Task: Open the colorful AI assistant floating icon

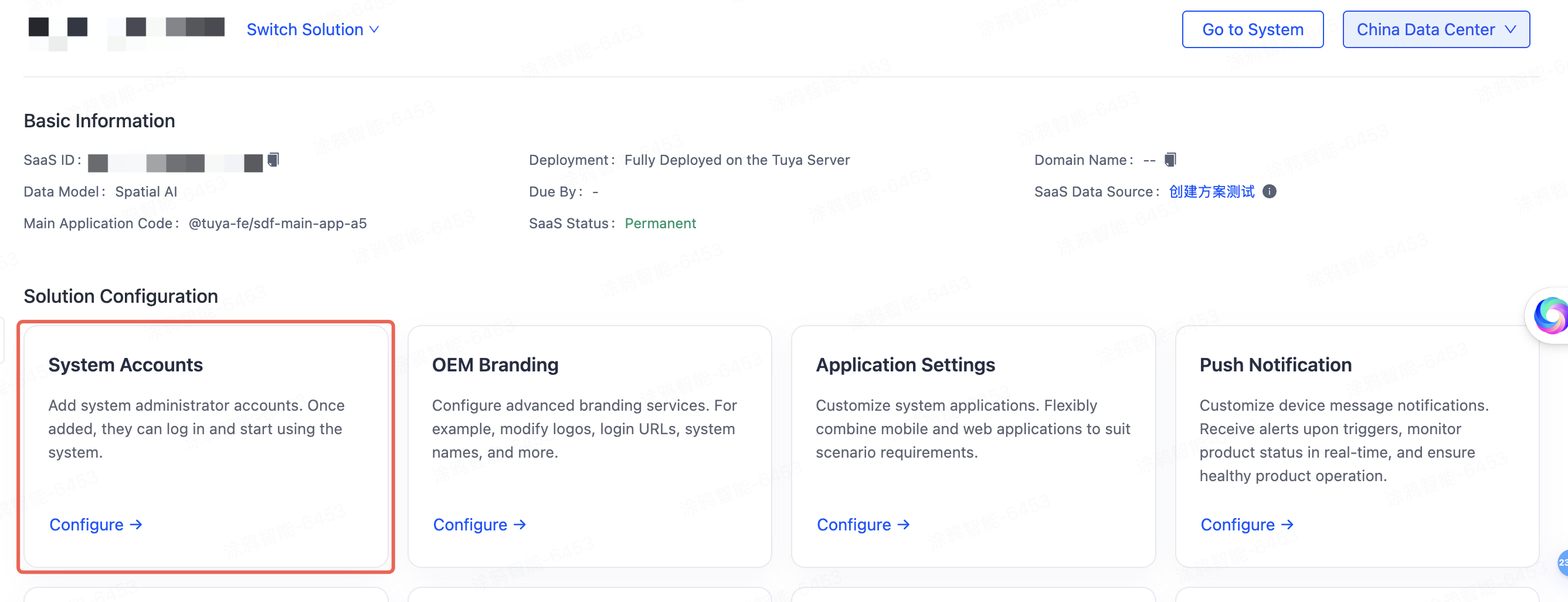Action: click(1550, 315)
